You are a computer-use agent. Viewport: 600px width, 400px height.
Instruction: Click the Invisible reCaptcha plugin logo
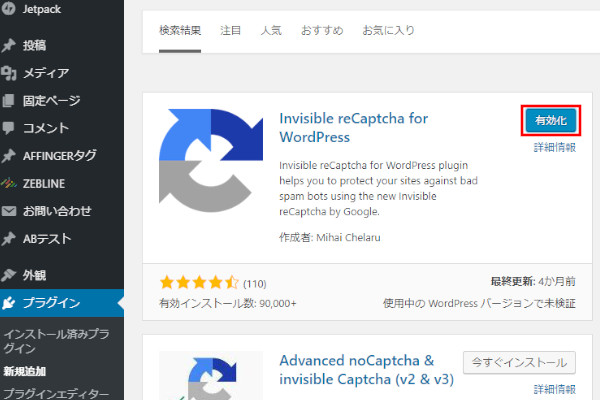[x=211, y=160]
